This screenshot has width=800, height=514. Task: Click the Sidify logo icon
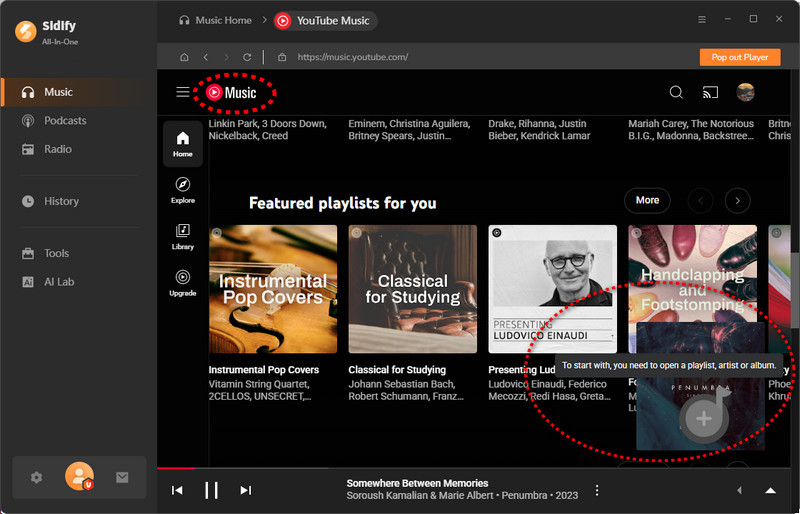click(26, 32)
